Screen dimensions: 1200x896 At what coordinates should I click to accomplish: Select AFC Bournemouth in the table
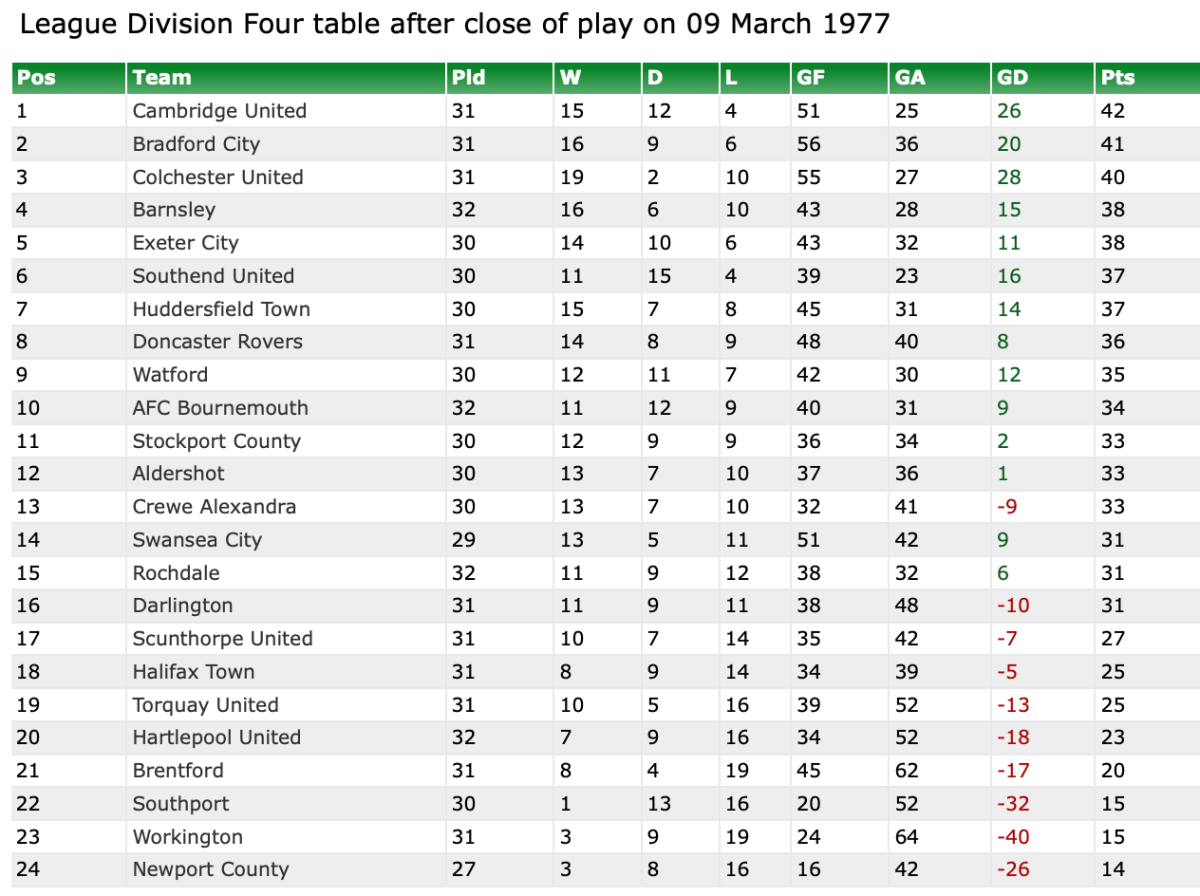click(220, 408)
